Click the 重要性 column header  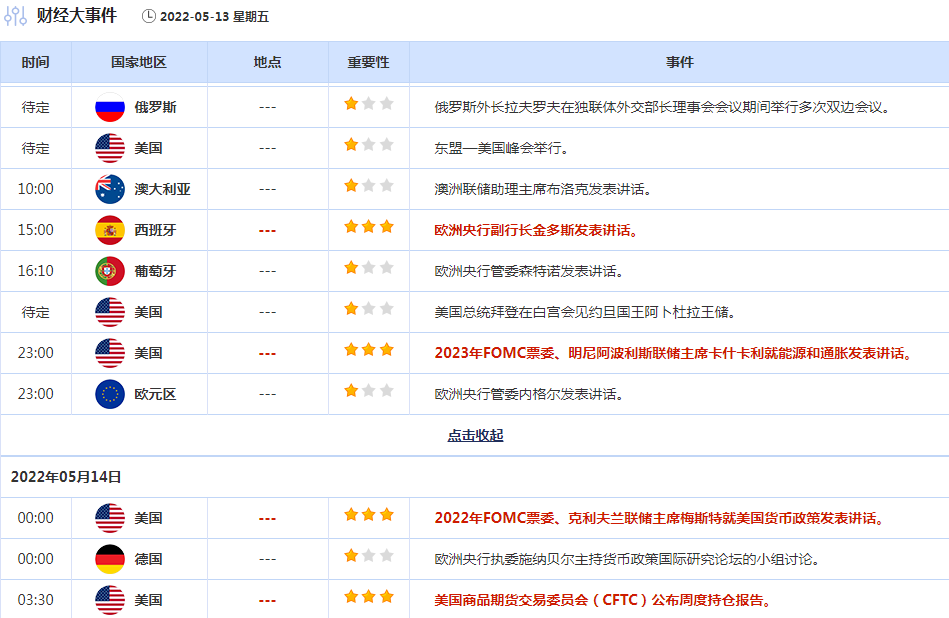(x=368, y=62)
